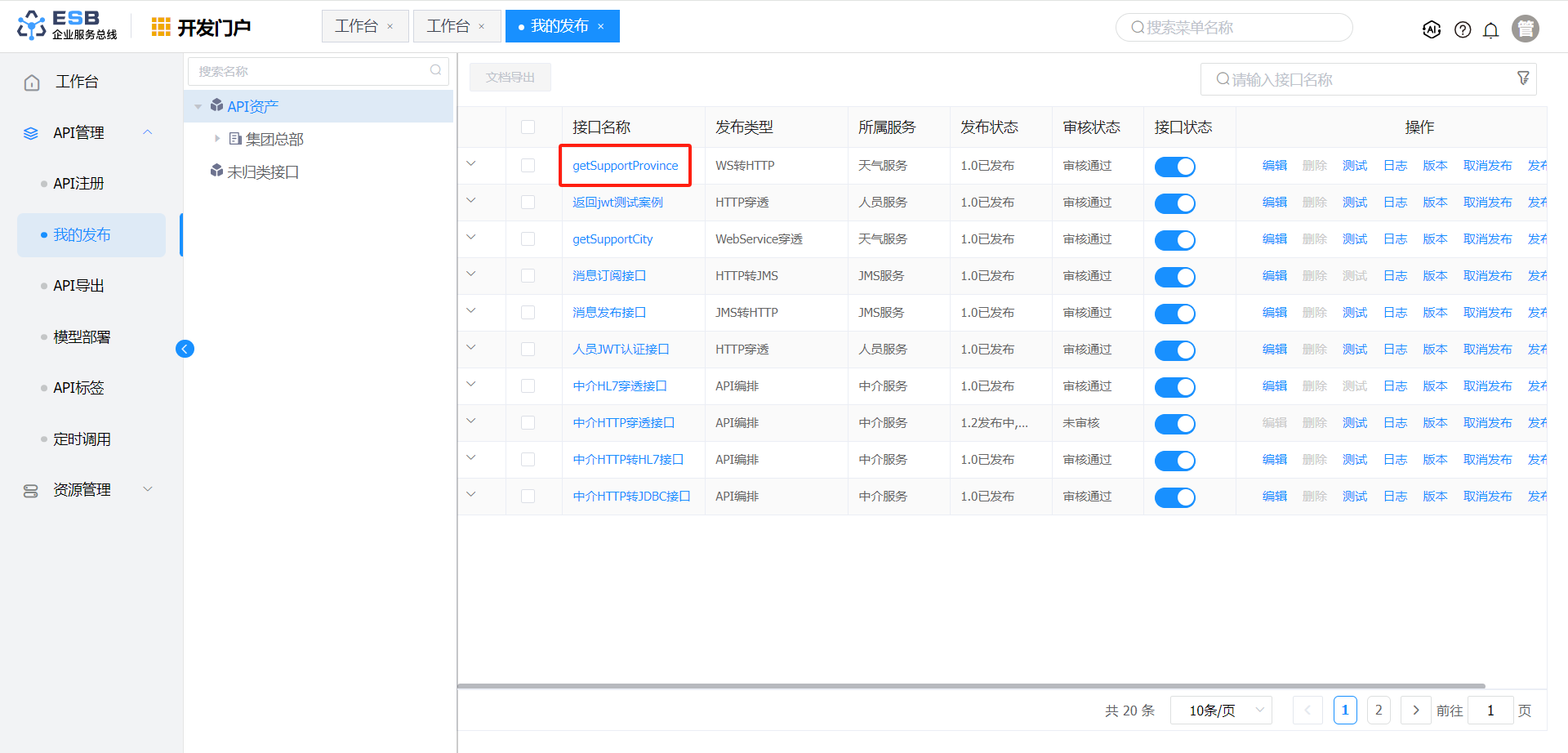Go to page 2 of results
Image resolution: width=1568 pixels, height=753 pixels.
coord(1379,710)
